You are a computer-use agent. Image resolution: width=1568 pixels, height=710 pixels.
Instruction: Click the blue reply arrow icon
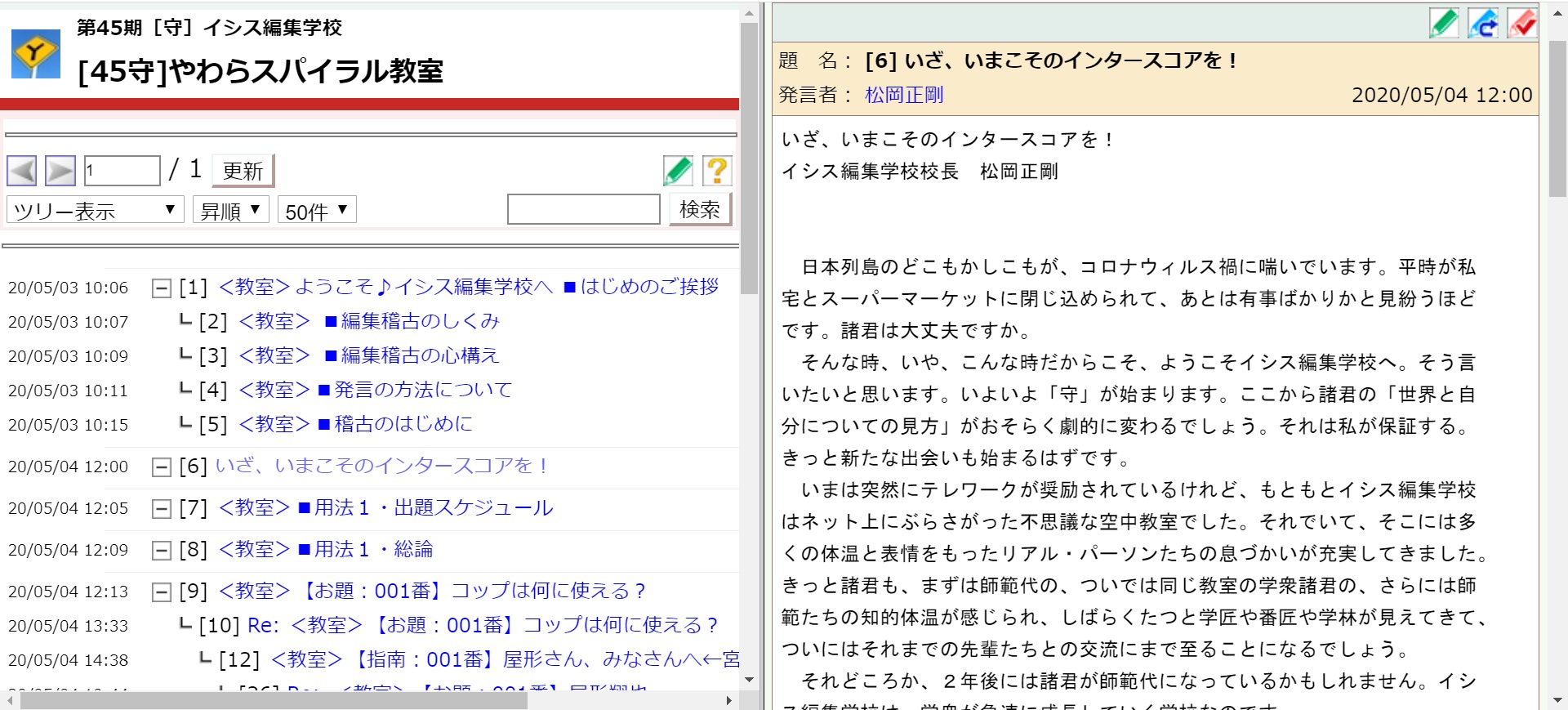1483,23
